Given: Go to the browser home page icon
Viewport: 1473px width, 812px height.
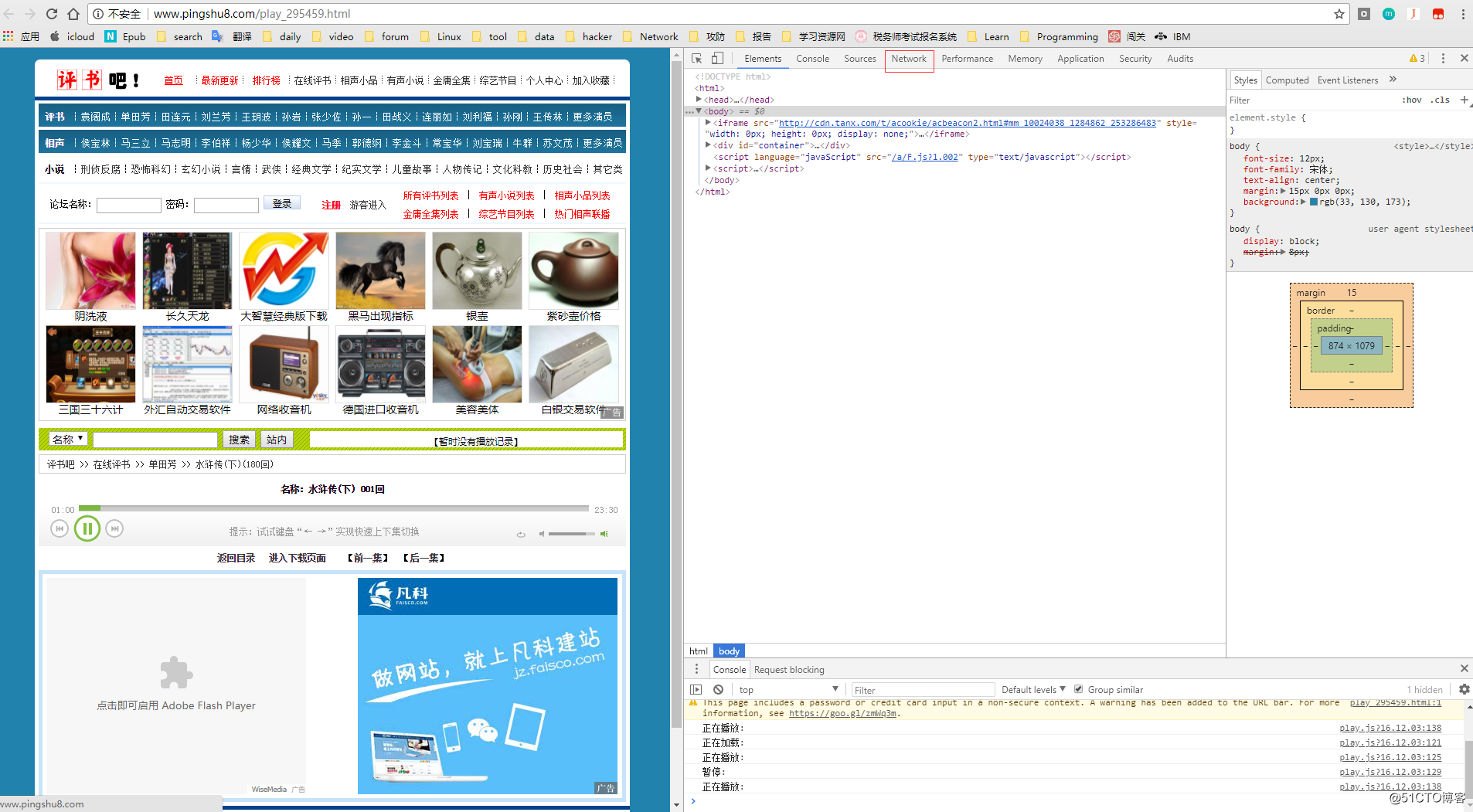Looking at the screenshot, I should point(73,14).
